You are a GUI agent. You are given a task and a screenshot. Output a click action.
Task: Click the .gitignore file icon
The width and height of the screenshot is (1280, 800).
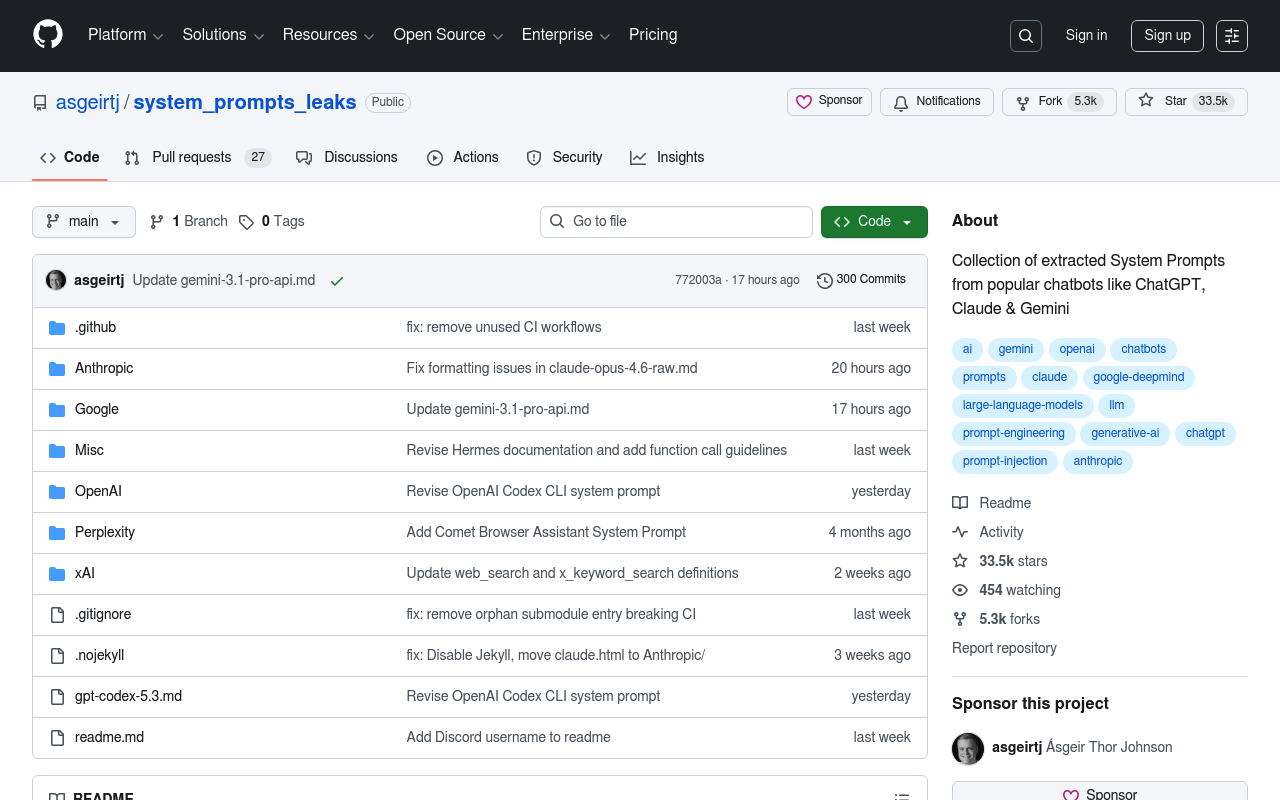[57, 615]
